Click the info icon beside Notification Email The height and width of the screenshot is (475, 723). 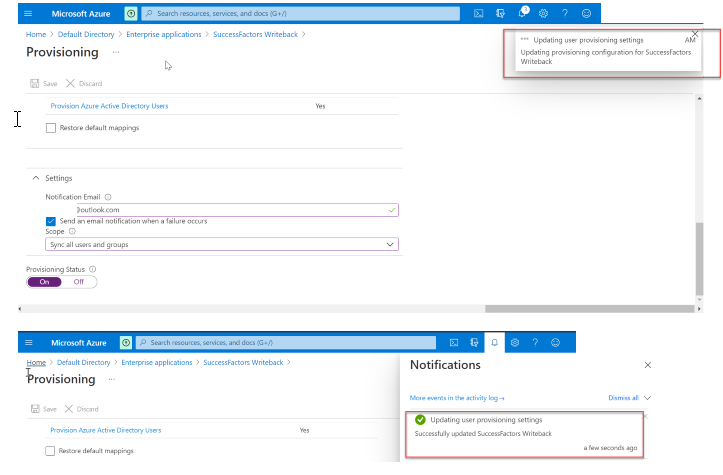(108, 197)
